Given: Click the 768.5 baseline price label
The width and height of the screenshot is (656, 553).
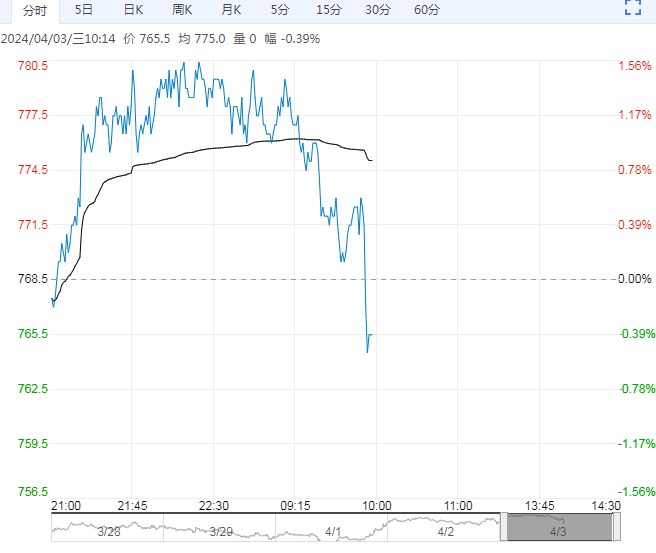Looking at the screenshot, I should 33,279.
